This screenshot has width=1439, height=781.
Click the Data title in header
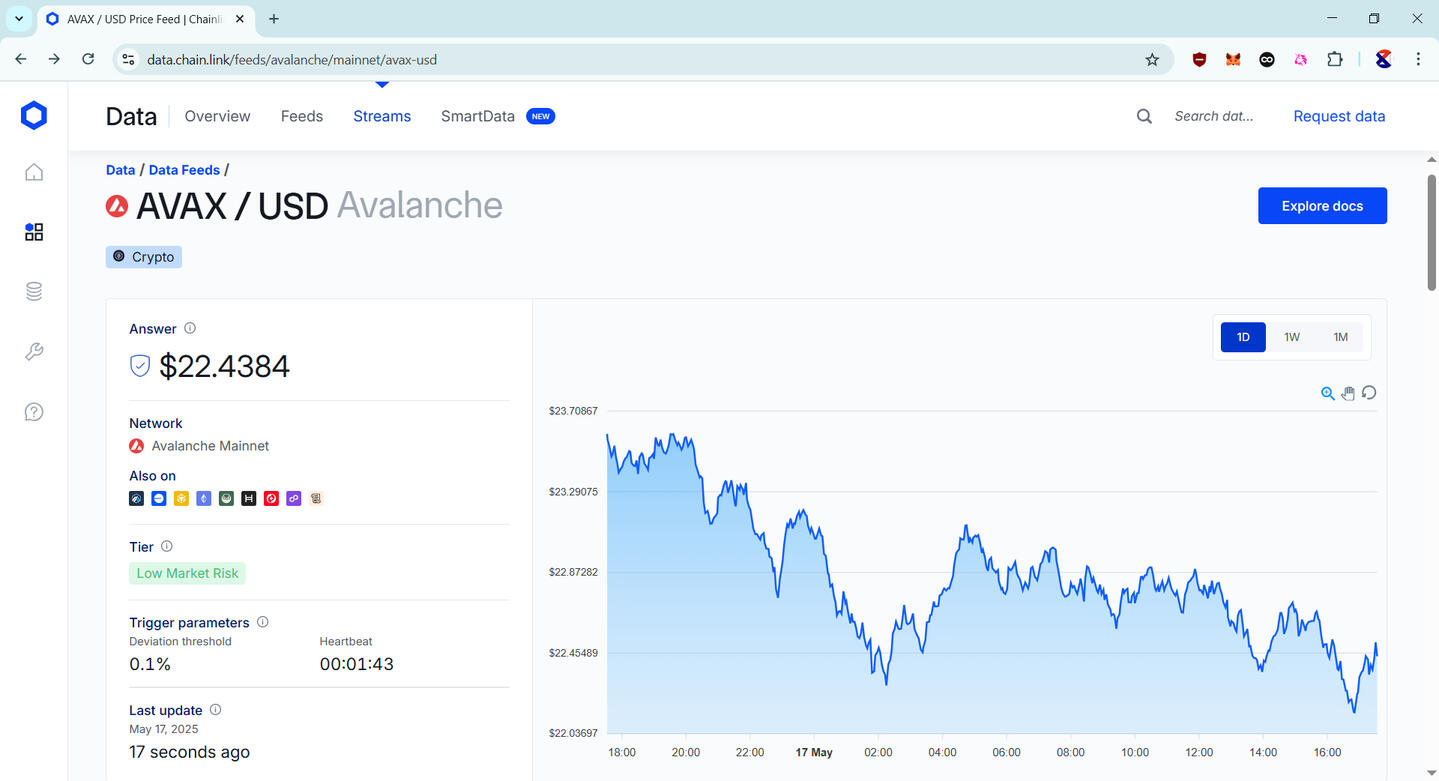(131, 116)
